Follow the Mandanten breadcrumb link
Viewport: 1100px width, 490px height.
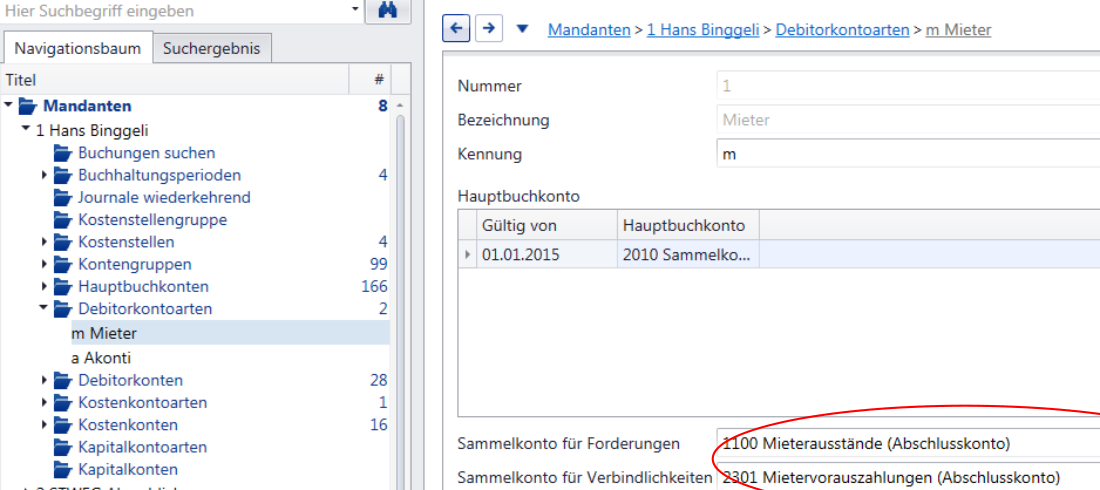pyautogui.click(x=589, y=29)
